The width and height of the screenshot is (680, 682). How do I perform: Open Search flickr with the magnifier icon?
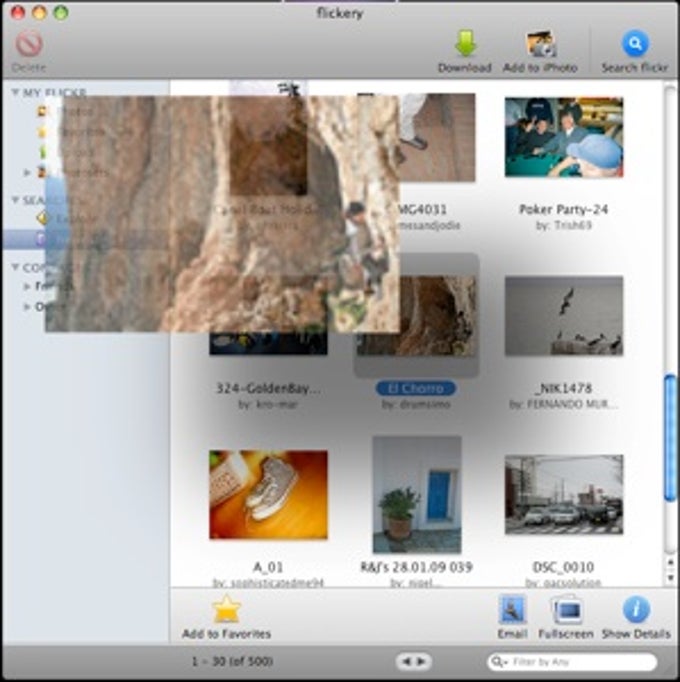coord(635,43)
